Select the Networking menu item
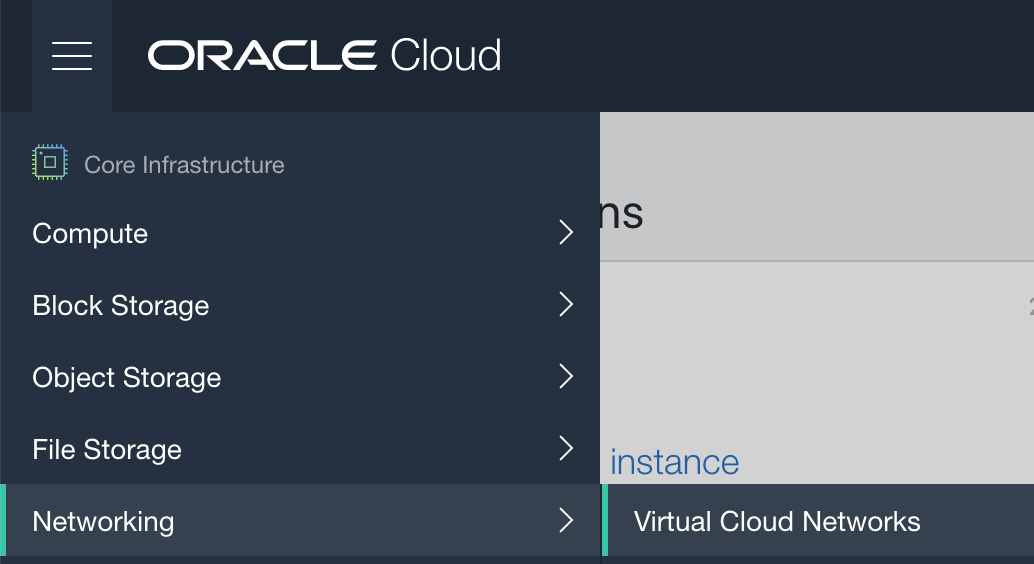Image resolution: width=1034 pixels, height=564 pixels. 103,522
